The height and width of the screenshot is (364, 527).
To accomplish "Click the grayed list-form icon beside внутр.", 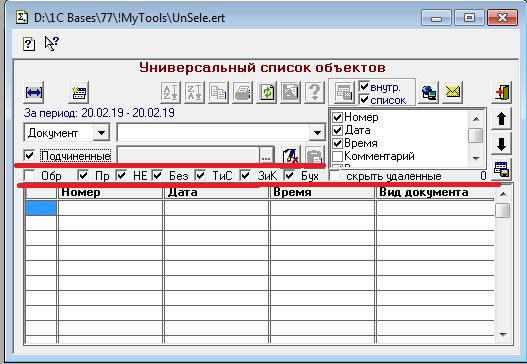I will click(x=344, y=93).
